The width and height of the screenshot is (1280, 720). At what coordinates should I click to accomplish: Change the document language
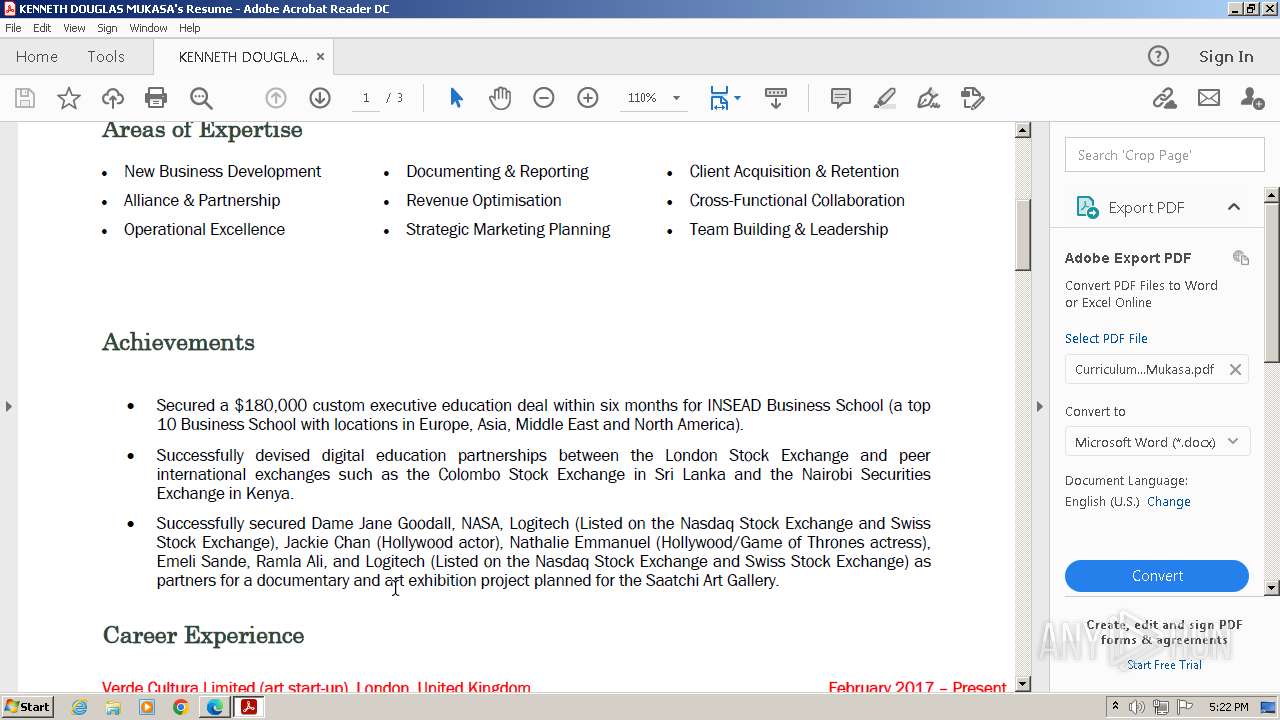pyautogui.click(x=1168, y=501)
